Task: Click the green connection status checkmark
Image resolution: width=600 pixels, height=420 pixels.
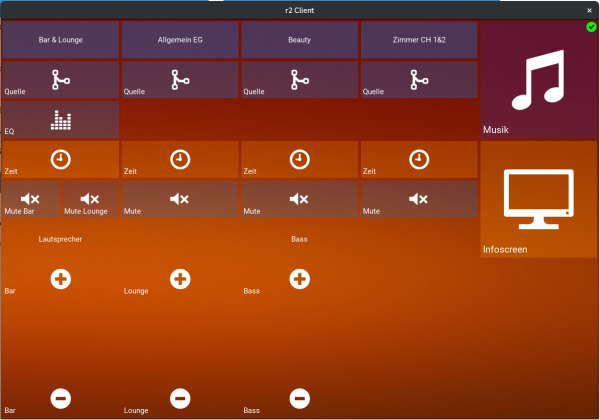Action: pyautogui.click(x=591, y=26)
